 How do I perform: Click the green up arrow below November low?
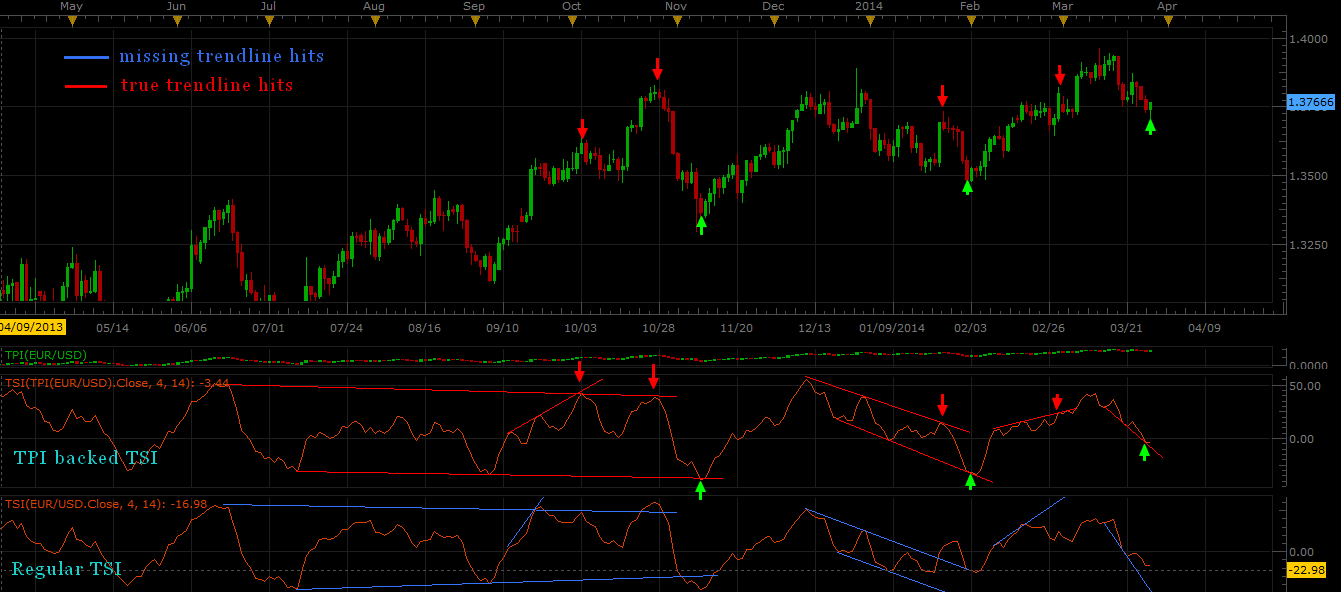click(x=701, y=225)
